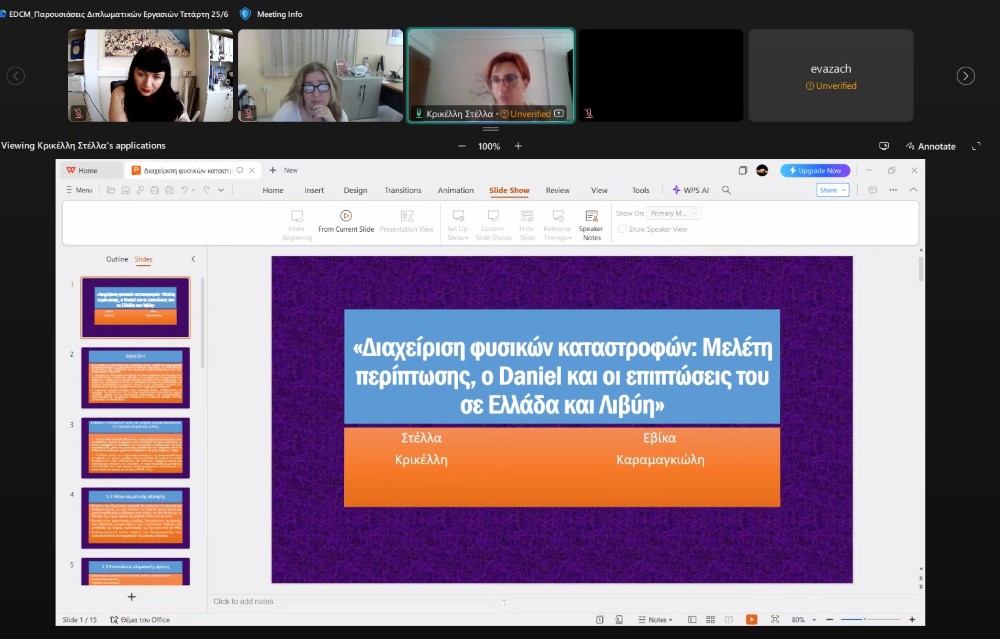
Task: Click the Upgrade Now button
Action: tap(816, 170)
